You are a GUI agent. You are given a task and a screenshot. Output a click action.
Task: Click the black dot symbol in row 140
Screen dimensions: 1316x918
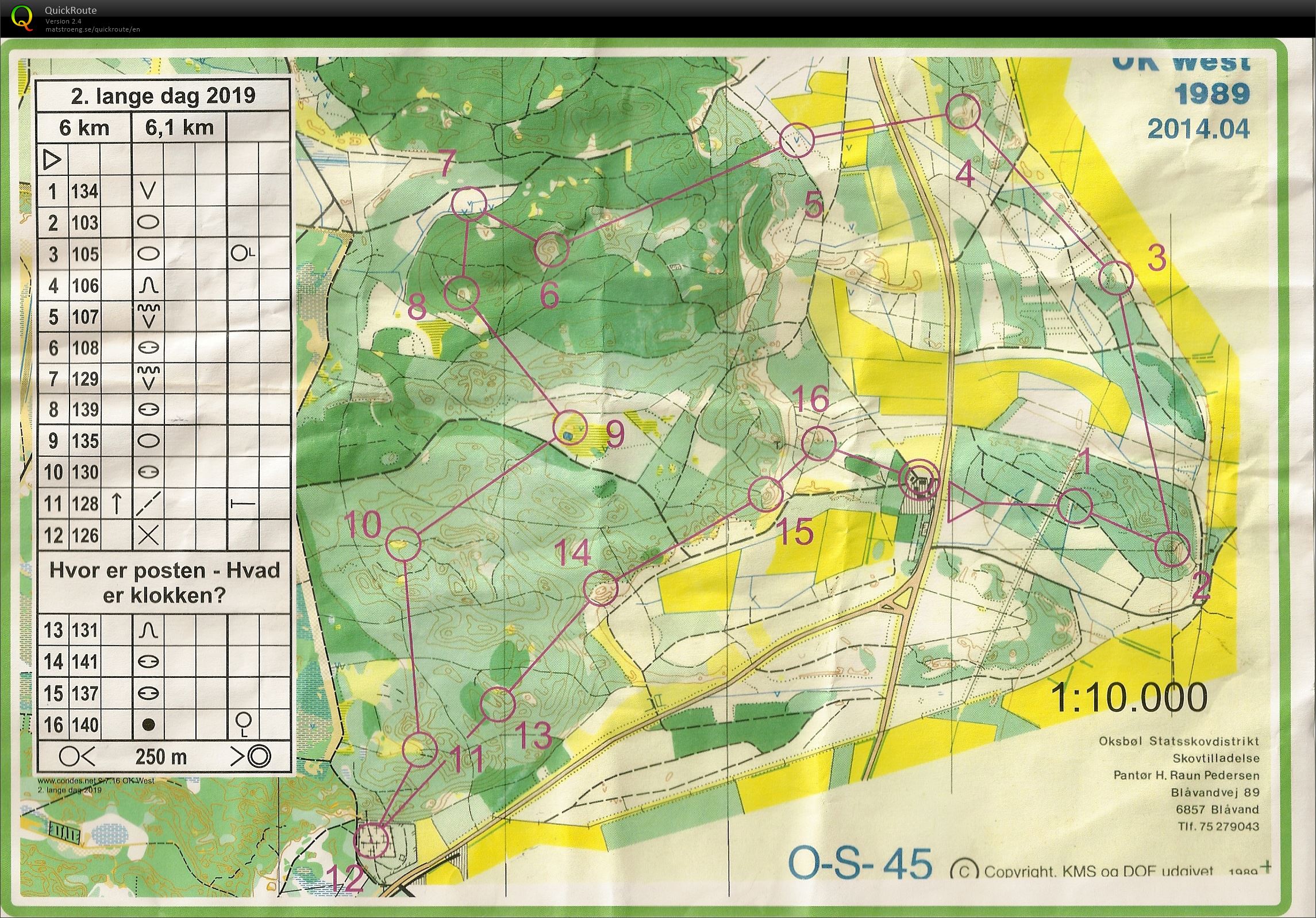[148, 724]
